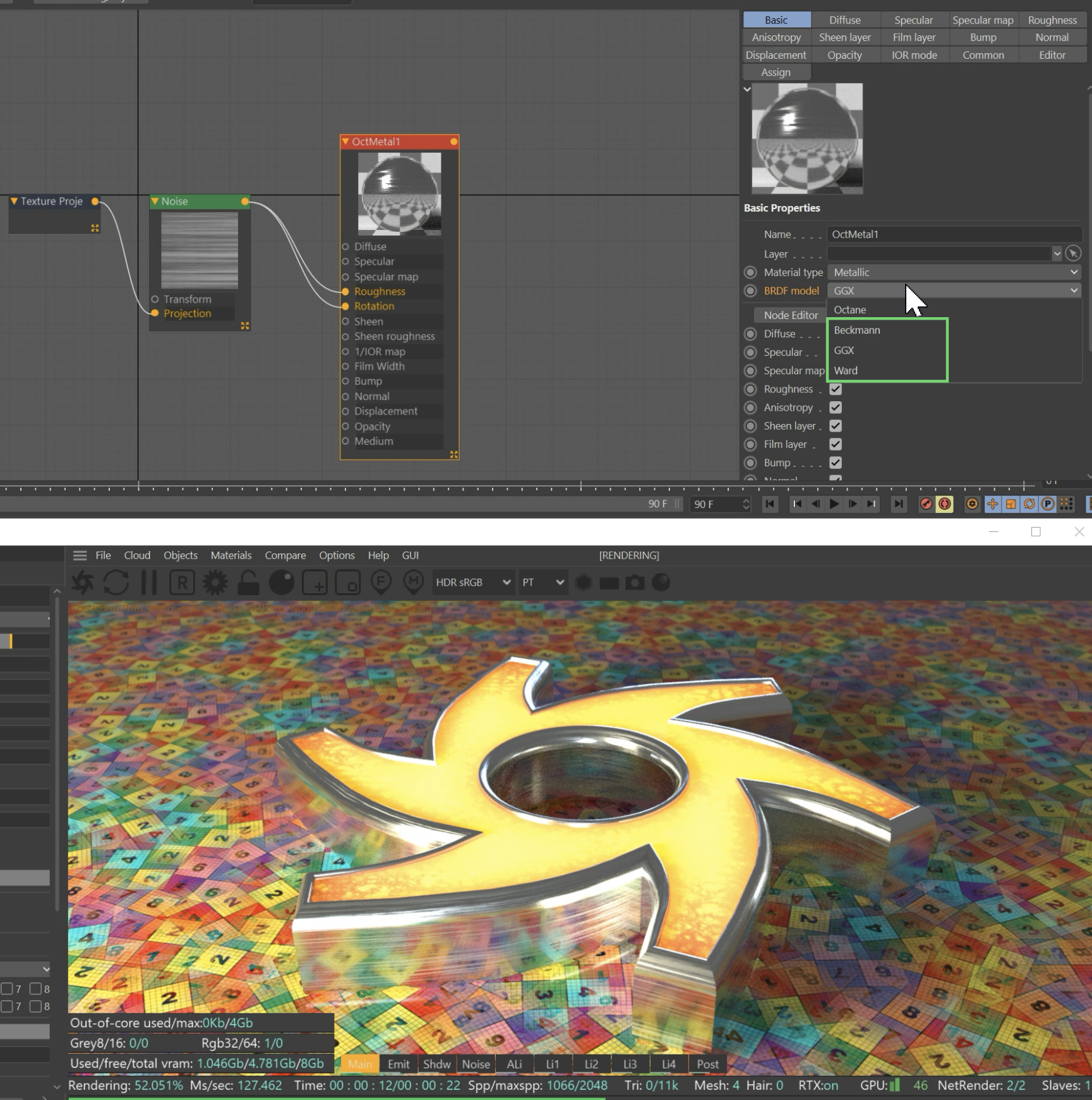
Task: Play the timeline animation forward
Action: click(x=834, y=504)
